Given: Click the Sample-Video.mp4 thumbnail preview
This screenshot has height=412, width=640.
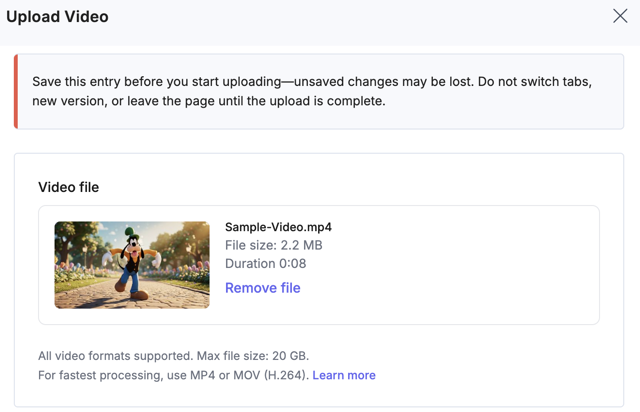Looking at the screenshot, I should tap(132, 265).
